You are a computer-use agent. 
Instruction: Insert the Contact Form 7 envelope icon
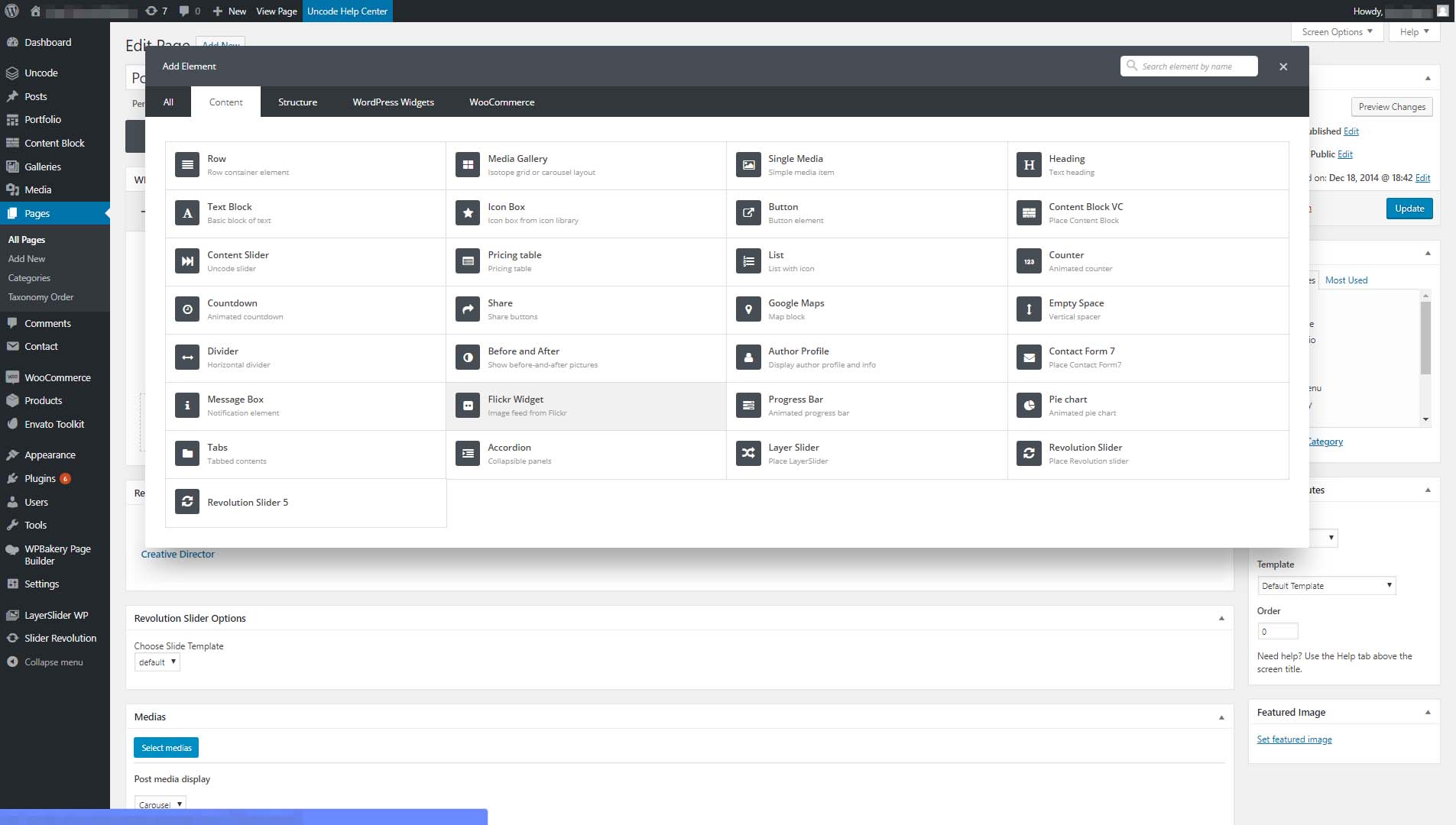click(x=1029, y=357)
